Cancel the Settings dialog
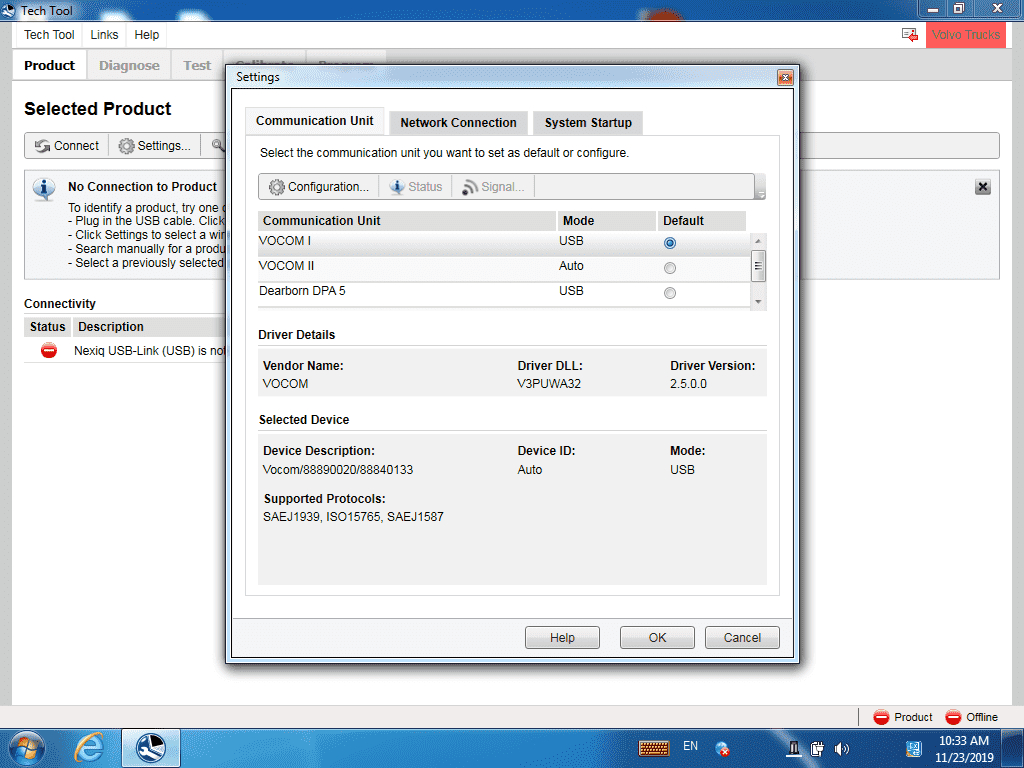This screenshot has width=1024, height=768. pyautogui.click(x=742, y=637)
